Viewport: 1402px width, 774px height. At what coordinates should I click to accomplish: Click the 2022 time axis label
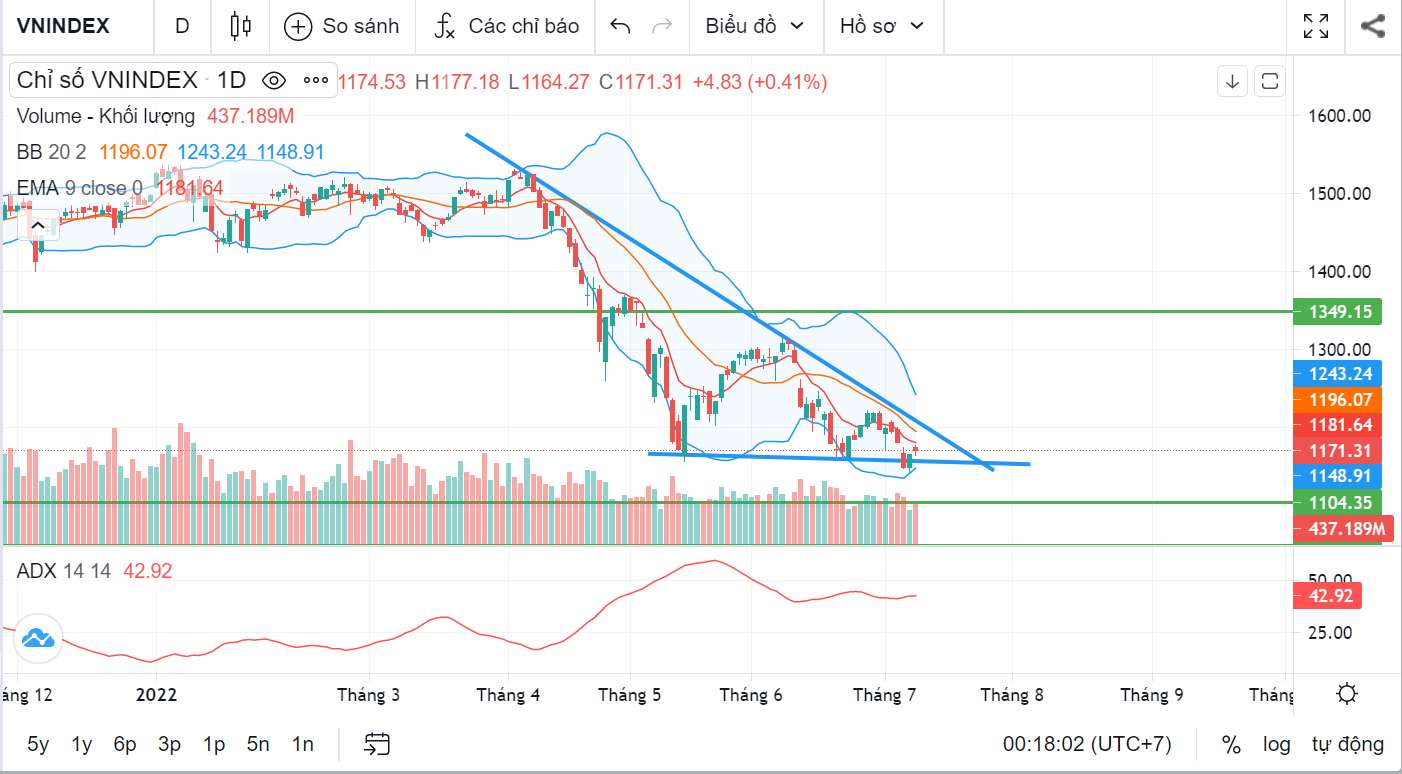pos(156,694)
